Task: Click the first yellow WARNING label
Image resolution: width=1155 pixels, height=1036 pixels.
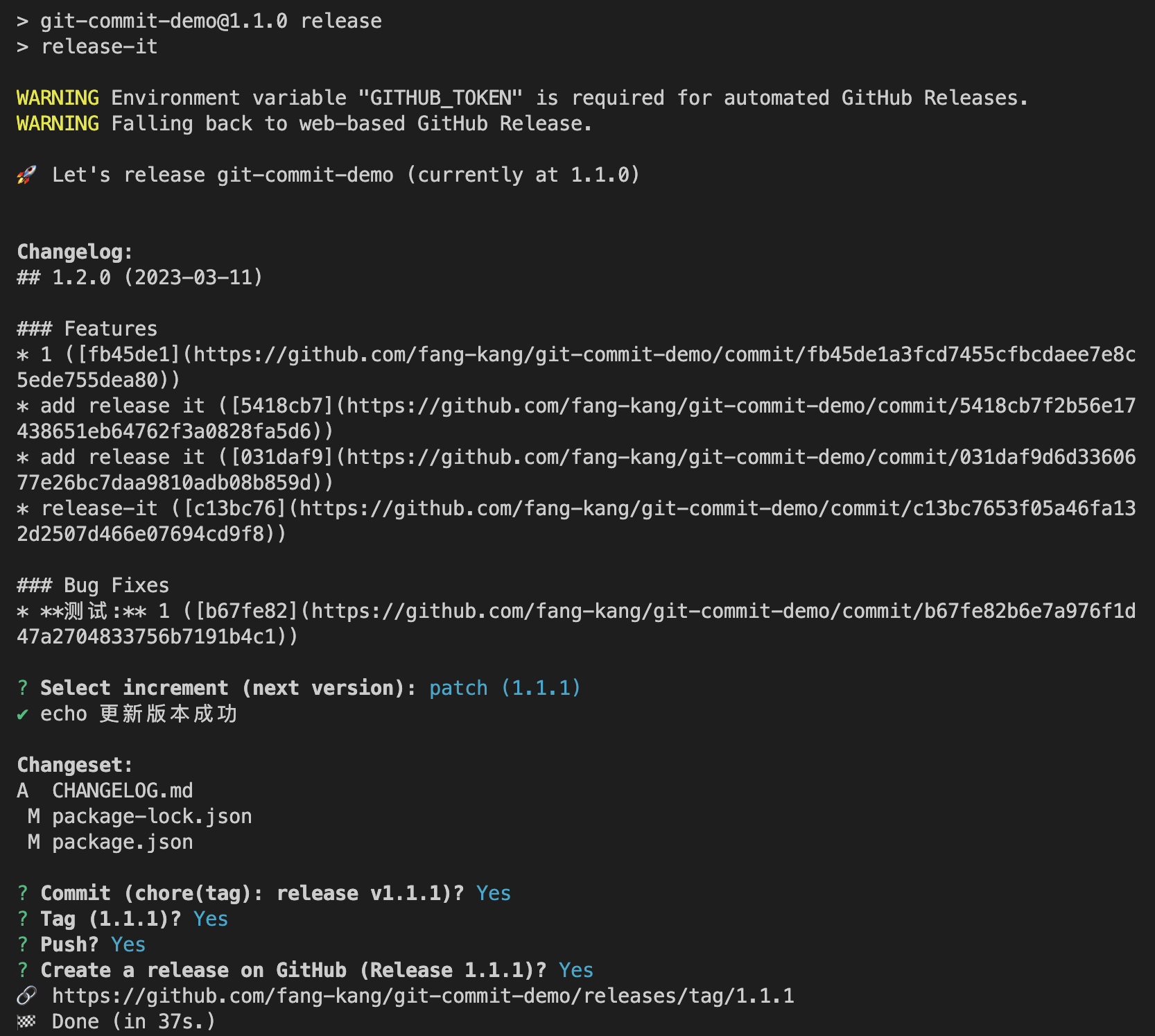Action: [x=58, y=98]
